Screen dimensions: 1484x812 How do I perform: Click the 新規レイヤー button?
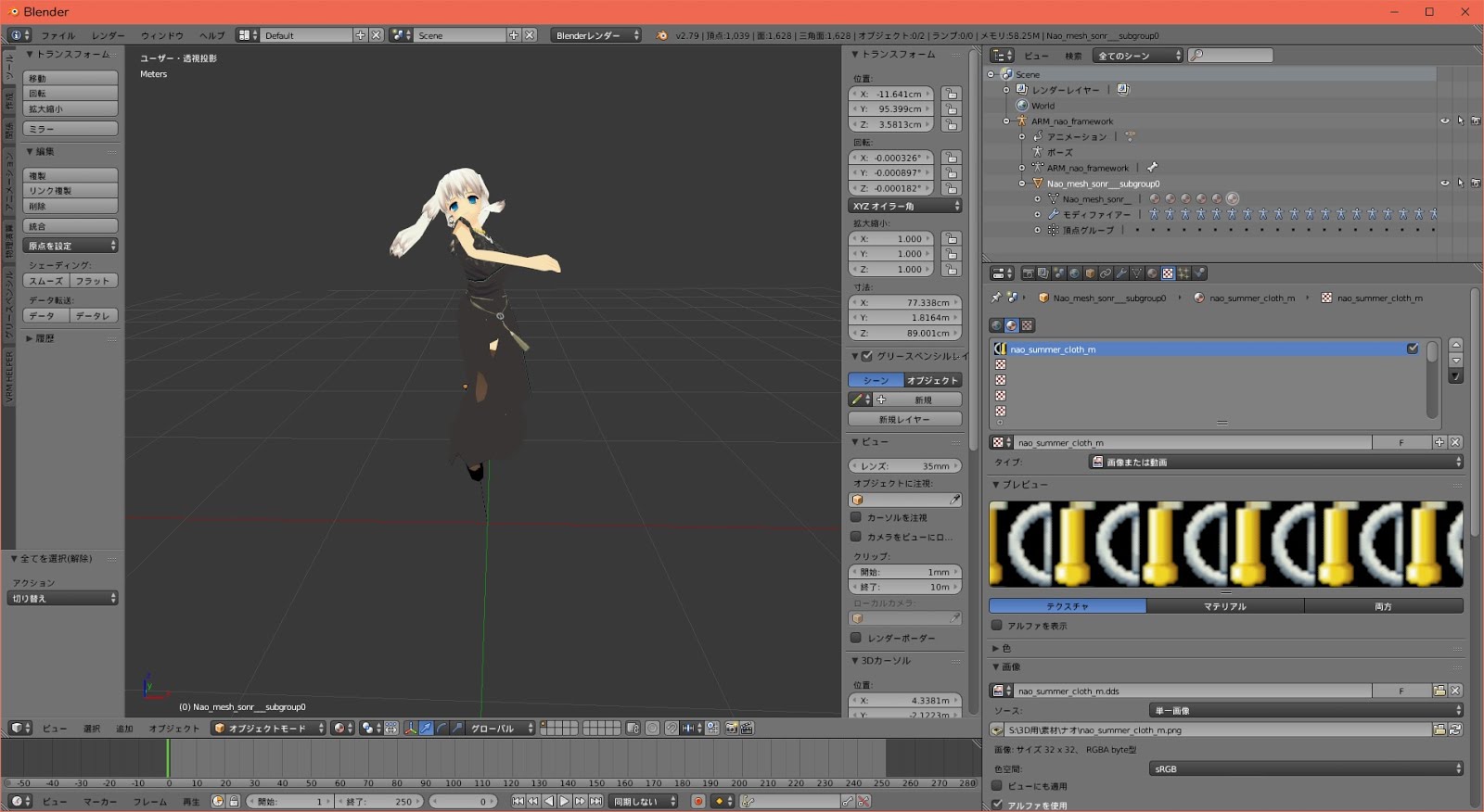(x=904, y=420)
